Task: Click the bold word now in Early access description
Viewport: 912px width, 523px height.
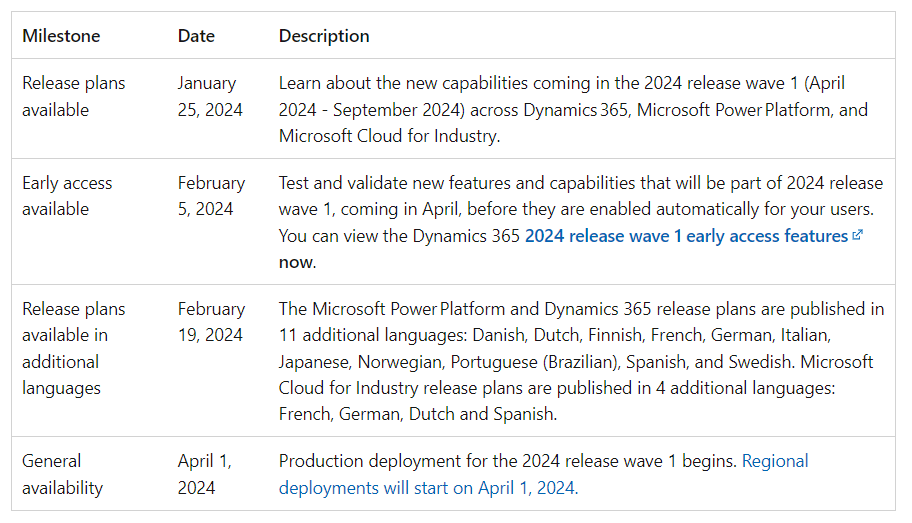Action: pyautogui.click(x=296, y=262)
